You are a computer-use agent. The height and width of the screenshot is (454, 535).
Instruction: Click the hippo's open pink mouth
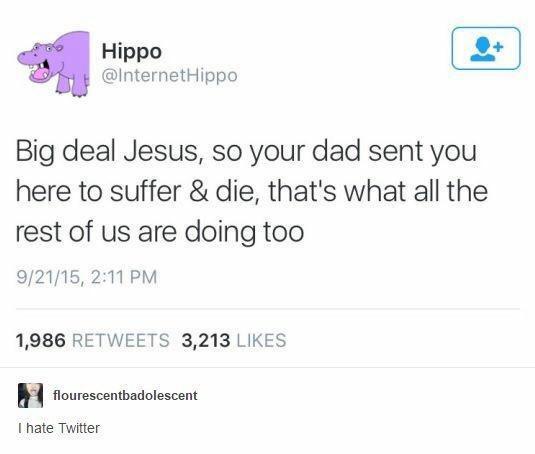point(40,72)
